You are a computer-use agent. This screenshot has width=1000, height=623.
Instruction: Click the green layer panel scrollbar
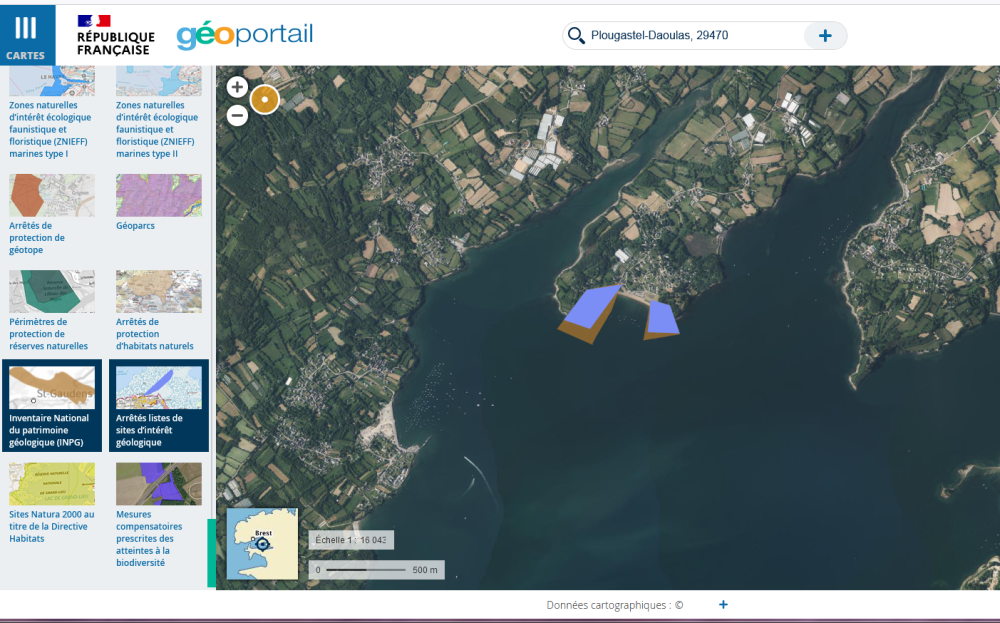[211, 553]
